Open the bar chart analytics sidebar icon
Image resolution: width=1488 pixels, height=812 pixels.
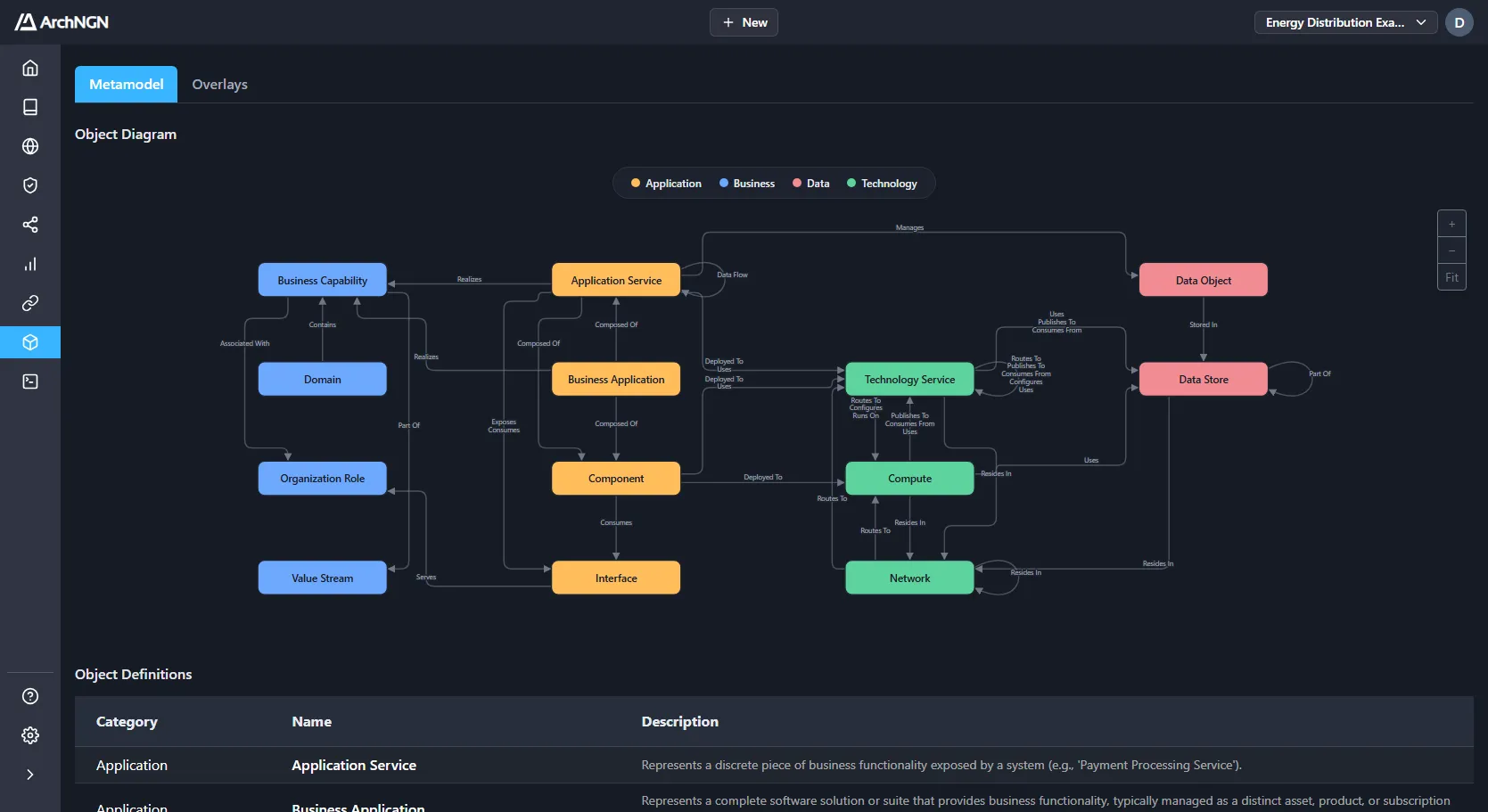[30, 264]
